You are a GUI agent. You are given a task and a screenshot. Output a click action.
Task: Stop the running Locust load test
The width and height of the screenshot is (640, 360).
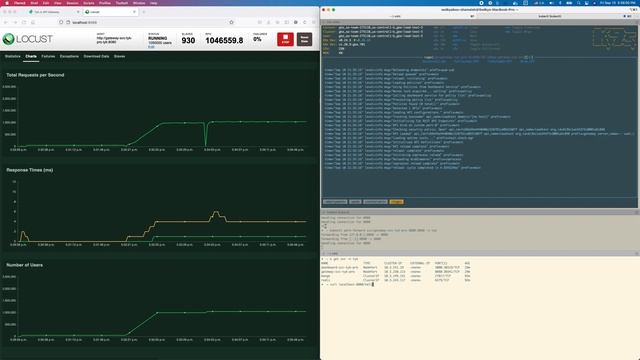(x=285, y=39)
